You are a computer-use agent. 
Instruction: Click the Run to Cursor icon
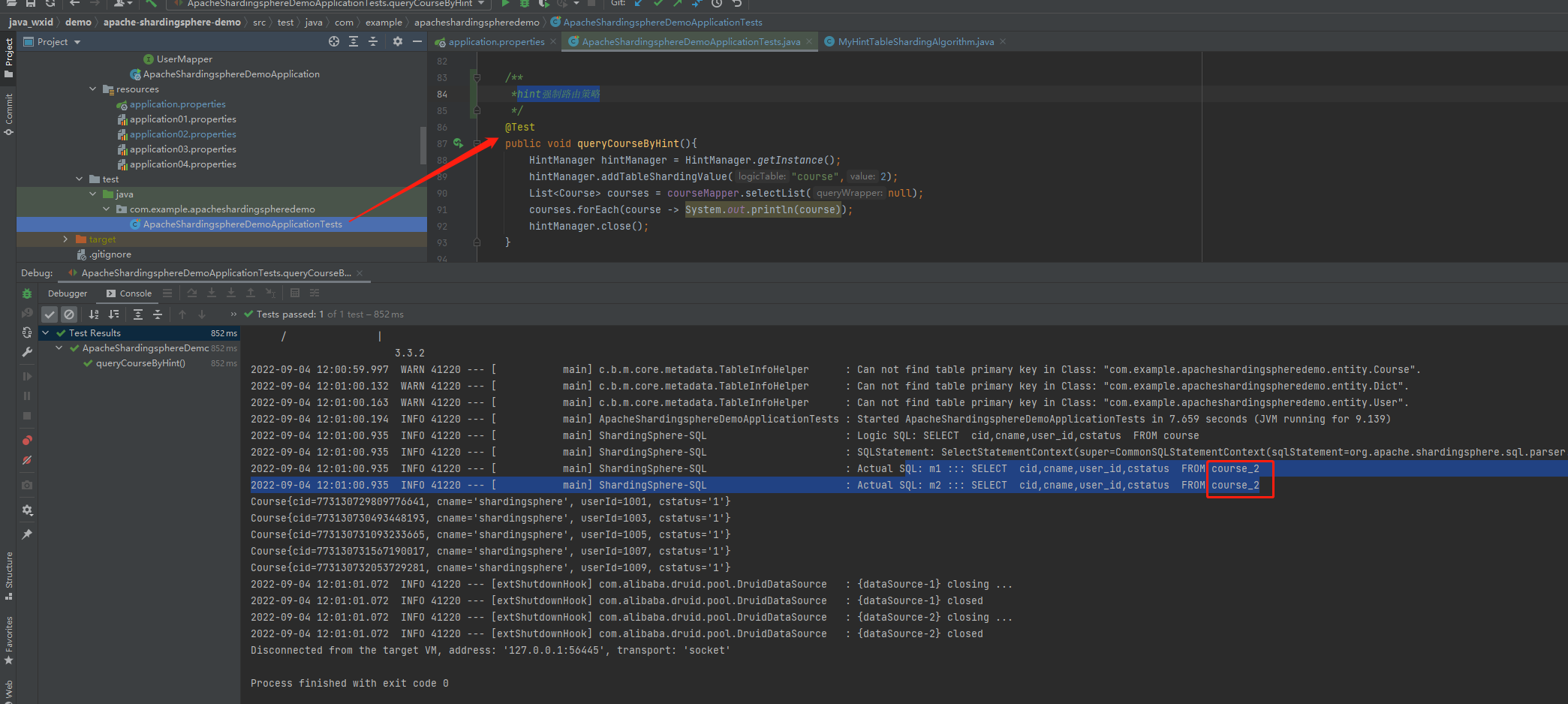270,293
